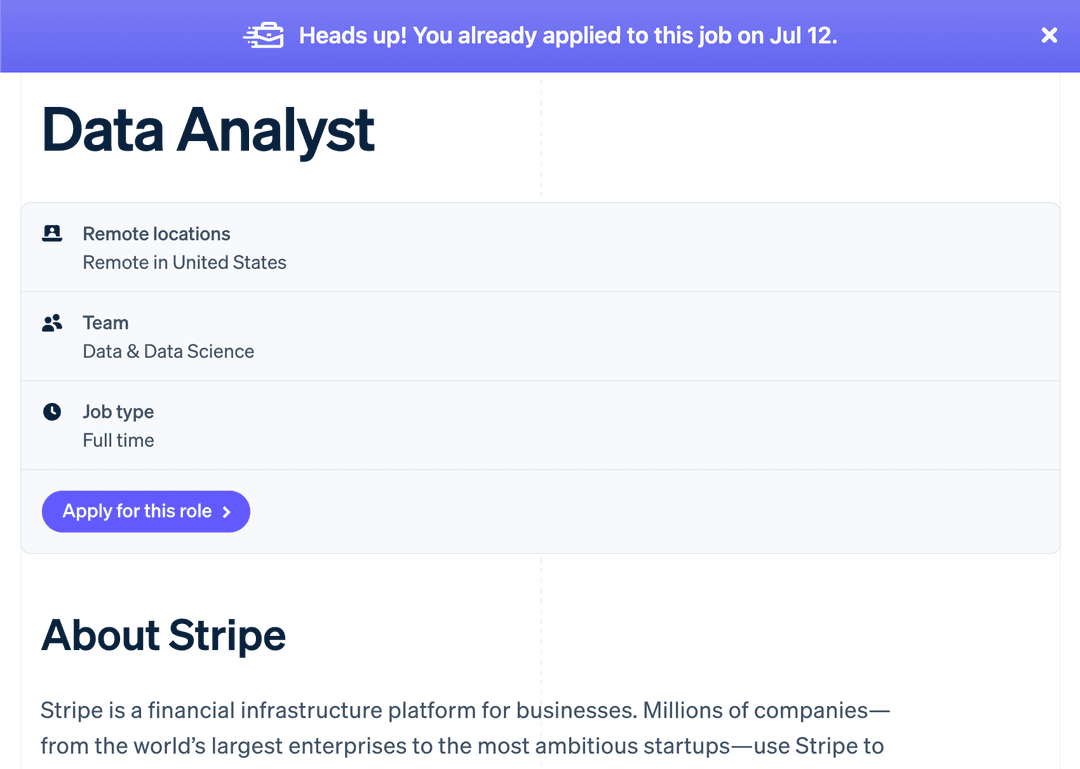1080x769 pixels.
Task: Click the Apply for this role button
Action: tap(146, 511)
